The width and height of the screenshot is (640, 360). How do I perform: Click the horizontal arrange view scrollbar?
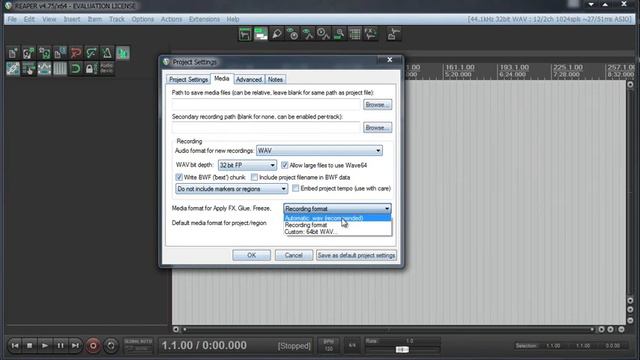click(388, 329)
